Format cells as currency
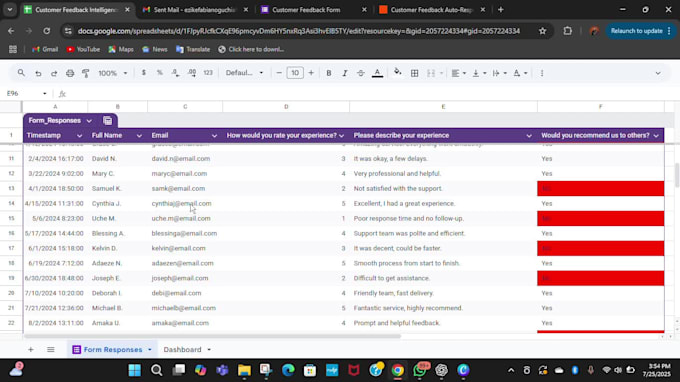Image resolution: width=680 pixels, height=382 pixels. coord(144,73)
